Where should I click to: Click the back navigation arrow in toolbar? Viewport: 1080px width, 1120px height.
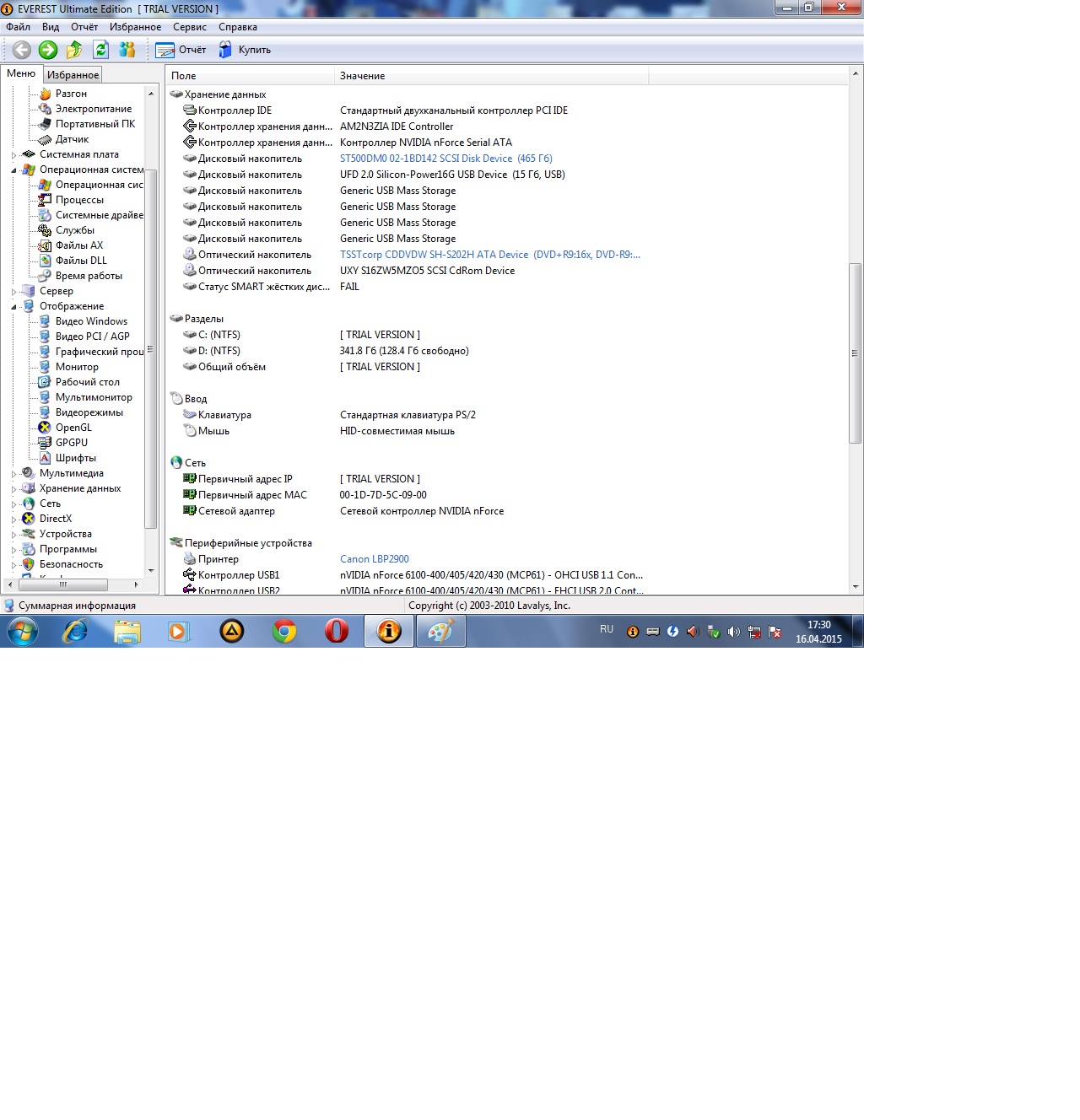pos(22,50)
